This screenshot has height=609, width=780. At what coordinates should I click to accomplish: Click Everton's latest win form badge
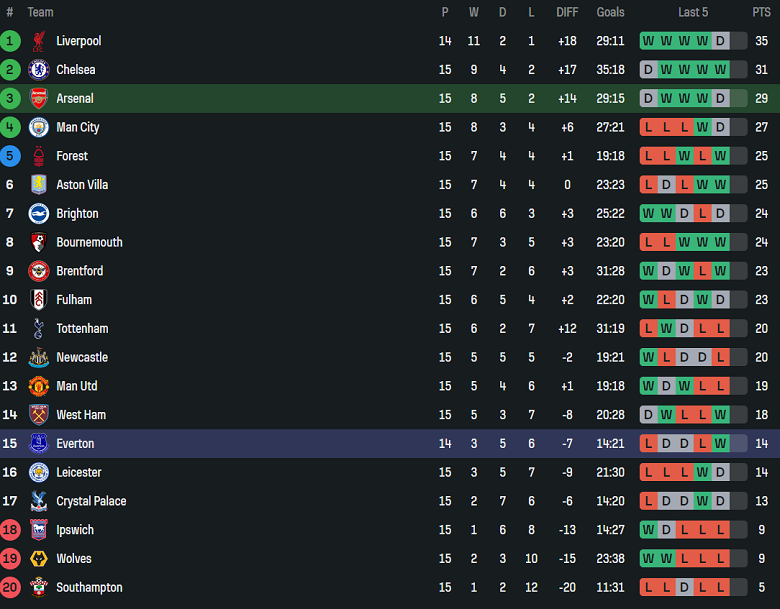[x=720, y=444]
